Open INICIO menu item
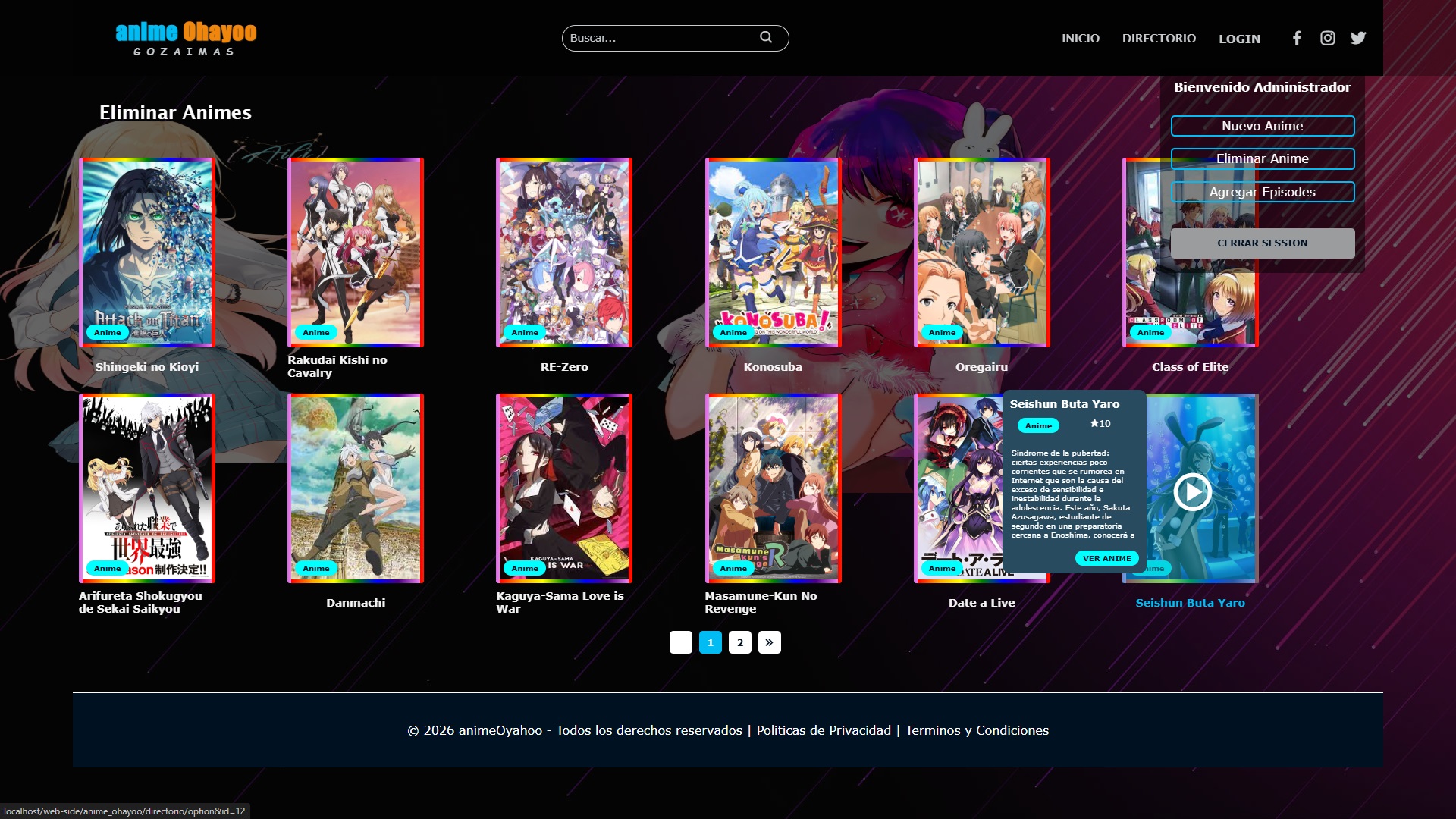 tap(1080, 39)
